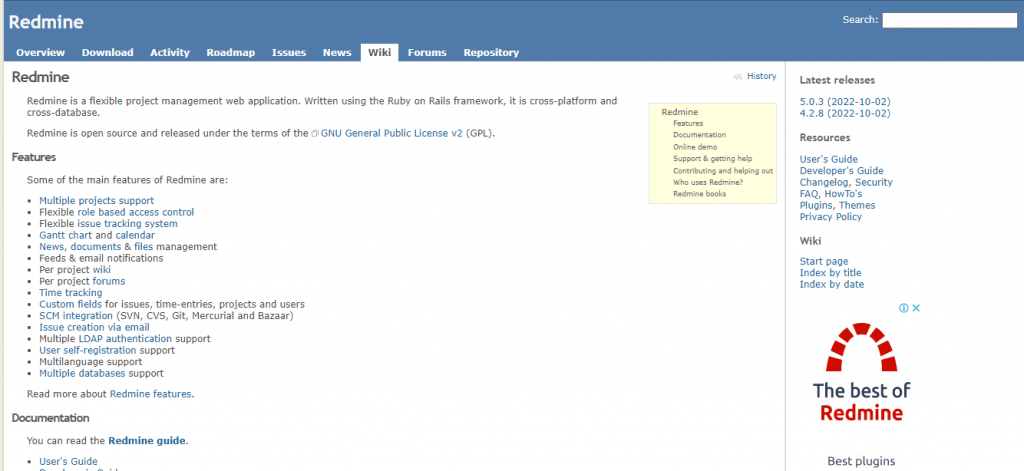Open the User self-registration link
The height and width of the screenshot is (471, 1024).
[x=88, y=351]
